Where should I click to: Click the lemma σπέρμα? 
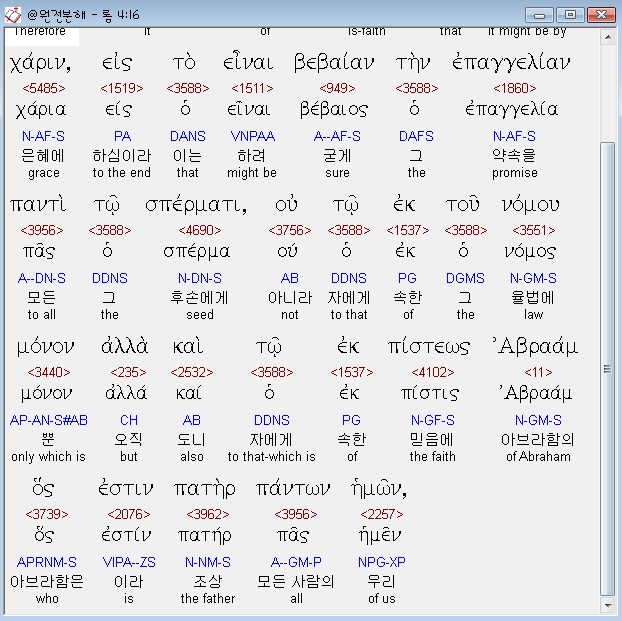tap(197, 252)
